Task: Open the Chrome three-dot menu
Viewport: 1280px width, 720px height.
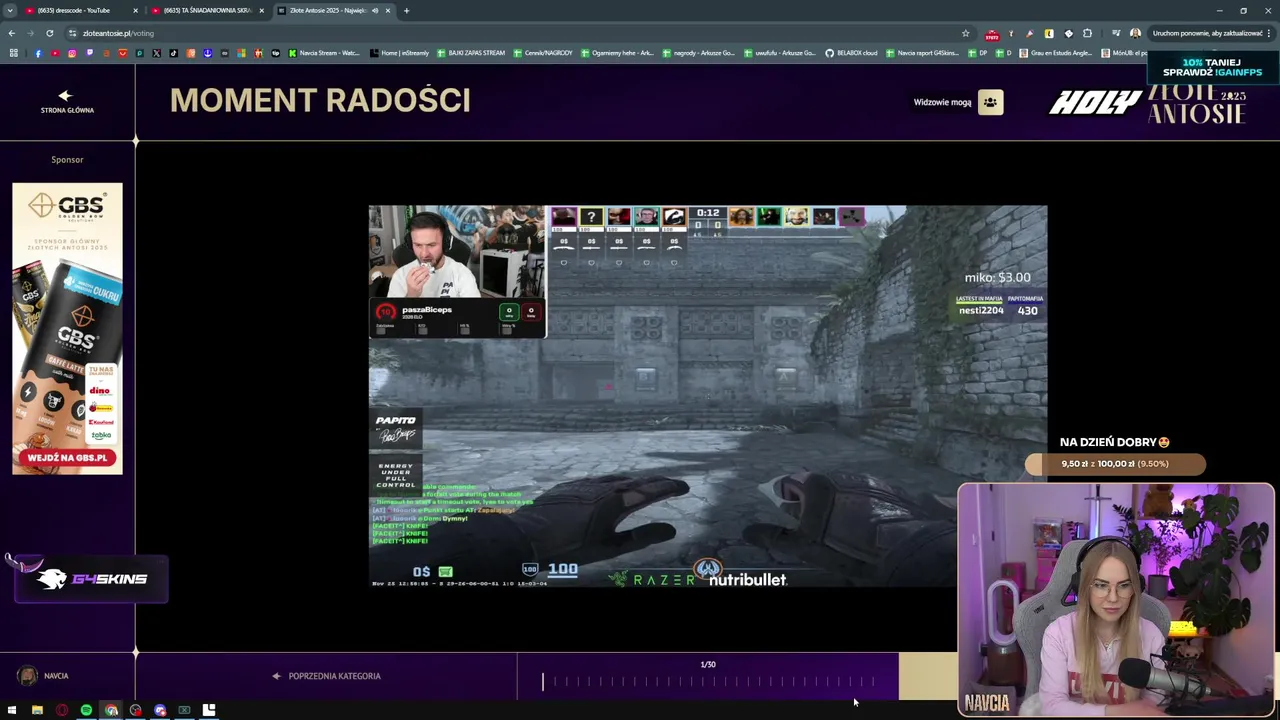Action: [1269, 33]
